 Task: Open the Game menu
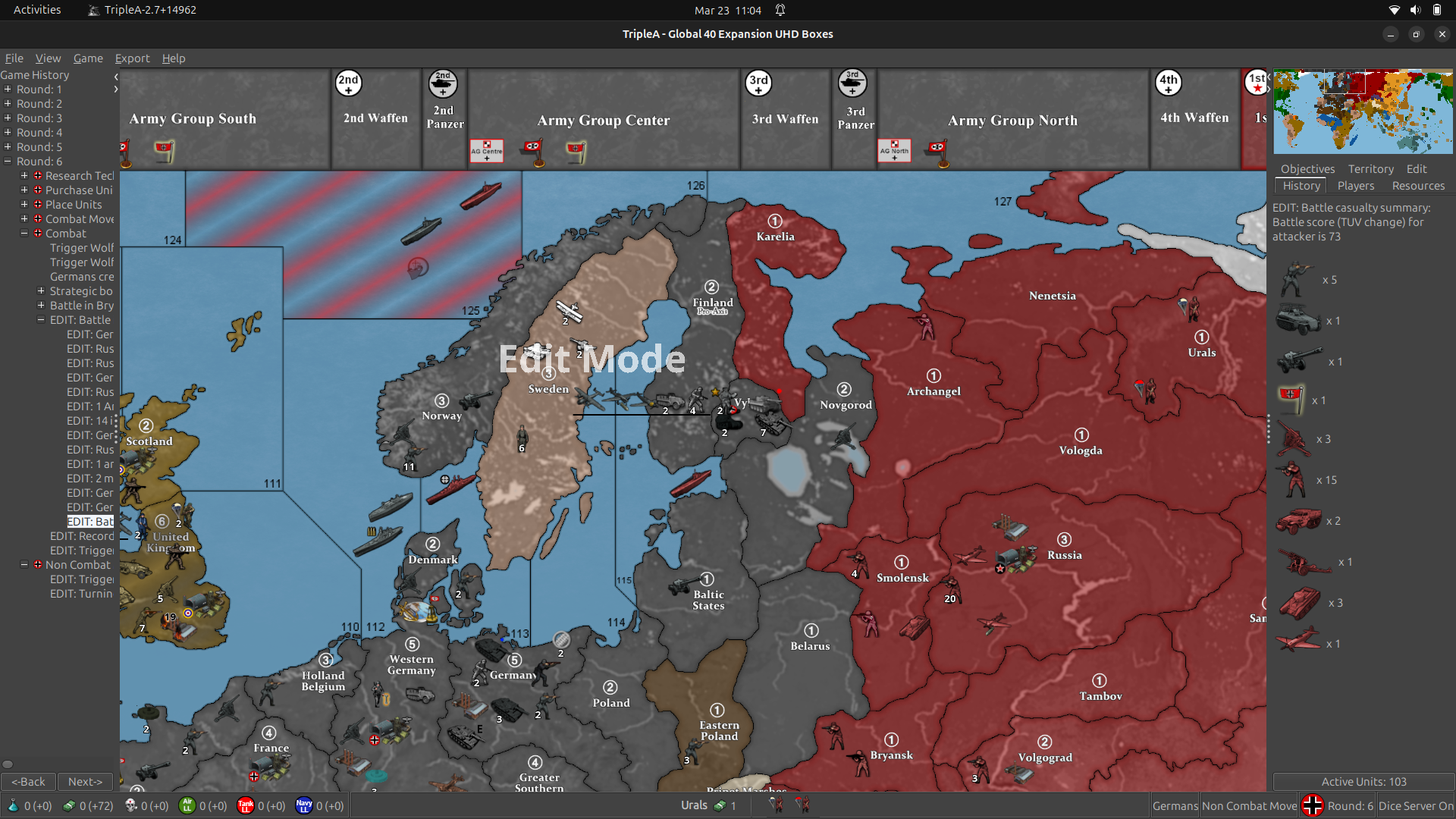pyautogui.click(x=88, y=58)
